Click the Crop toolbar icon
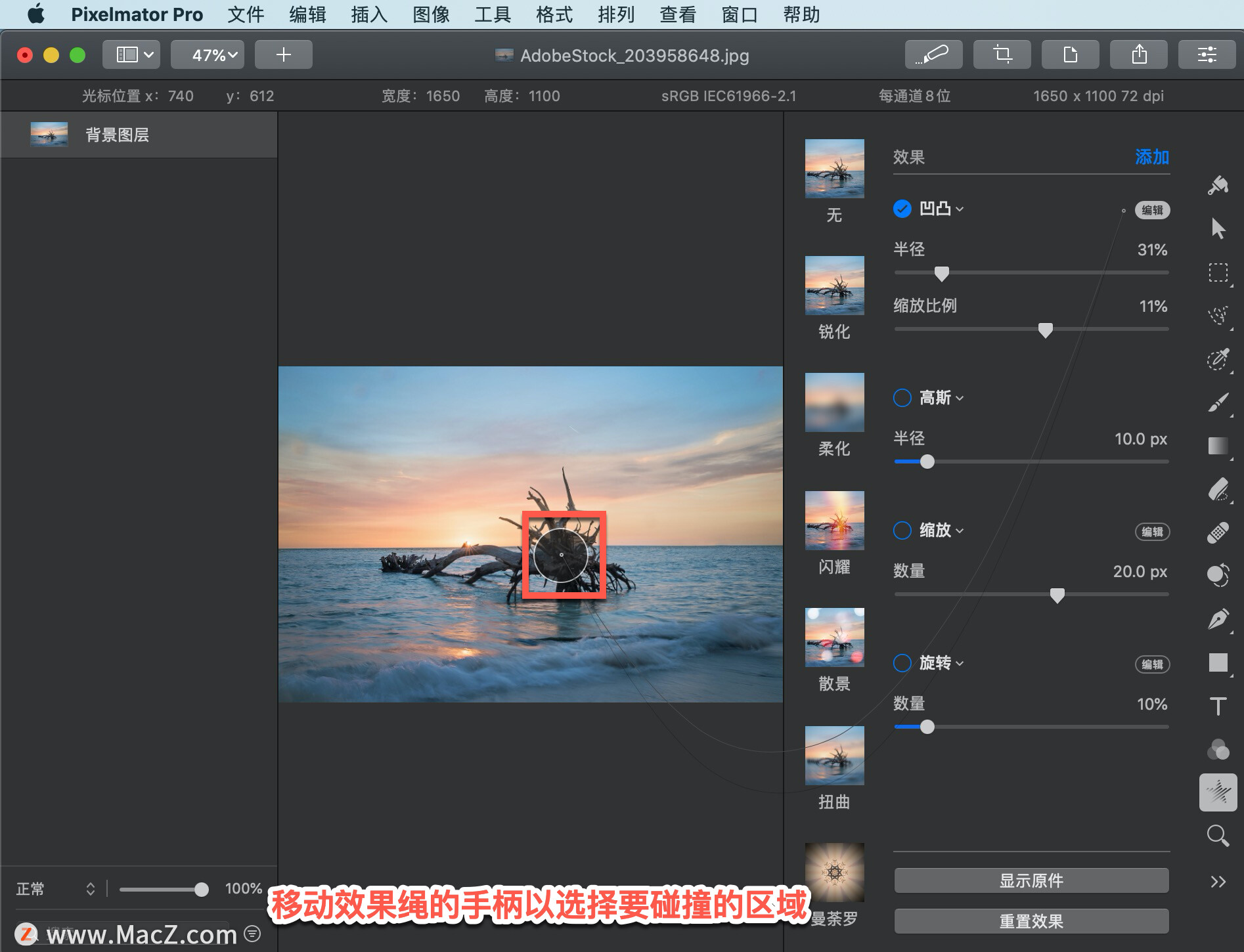 [1002, 54]
